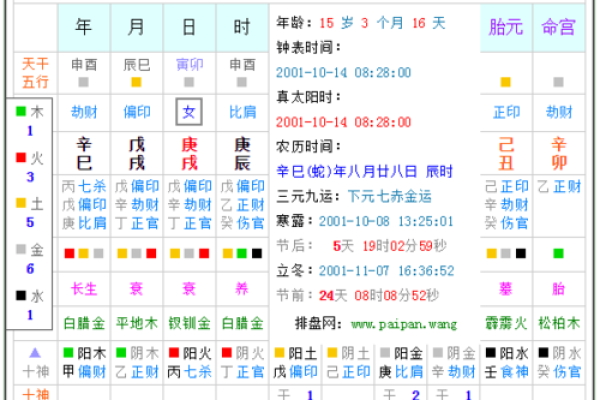Viewport: 600px width, 400px height.
Task: Select the orange 己丑 pillar
Action: 506,153
